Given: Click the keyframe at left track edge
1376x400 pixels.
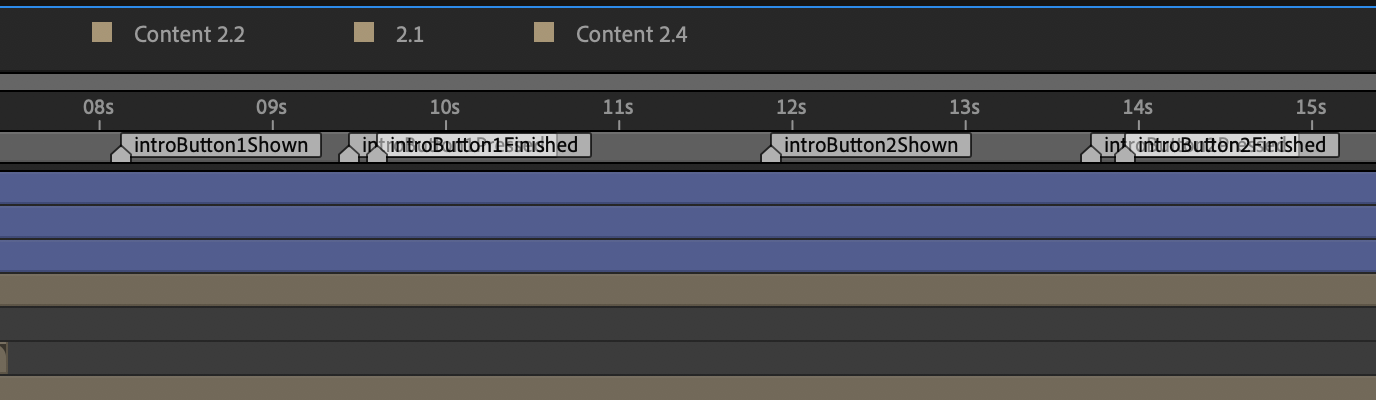Looking at the screenshot, I should pyautogui.click(x=3, y=357).
